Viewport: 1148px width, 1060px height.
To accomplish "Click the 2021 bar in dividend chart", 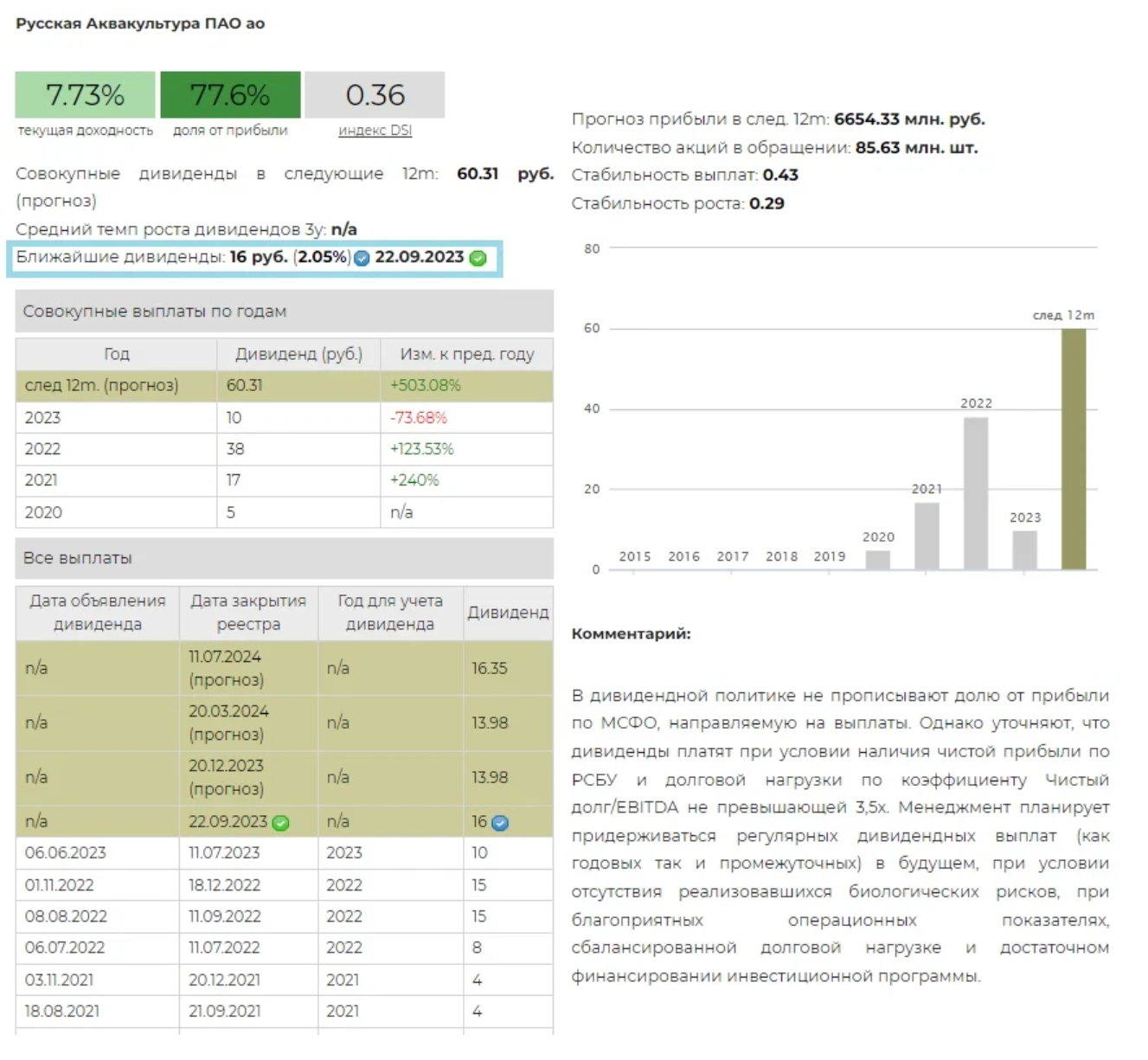I will tap(927, 536).
